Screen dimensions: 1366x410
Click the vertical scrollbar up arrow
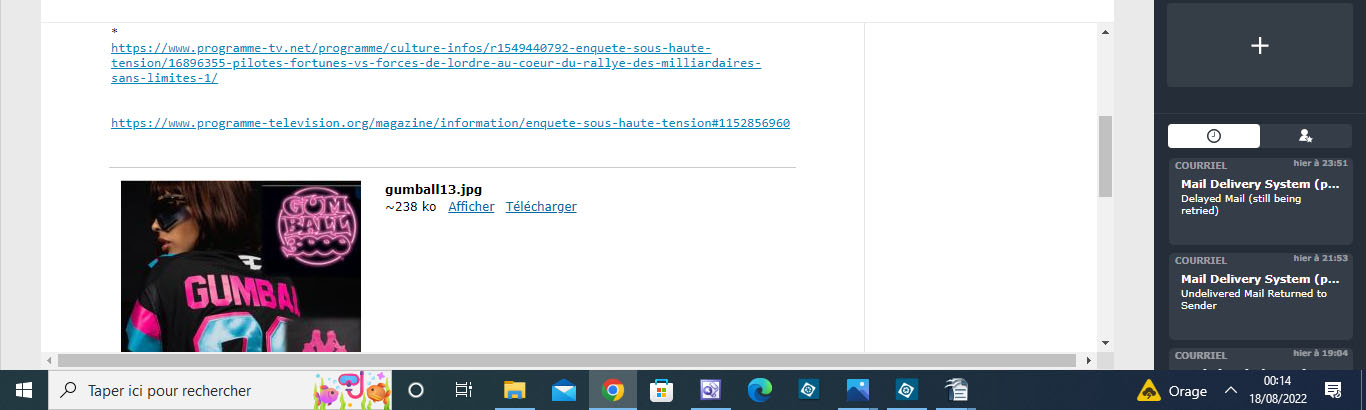tap(1105, 32)
